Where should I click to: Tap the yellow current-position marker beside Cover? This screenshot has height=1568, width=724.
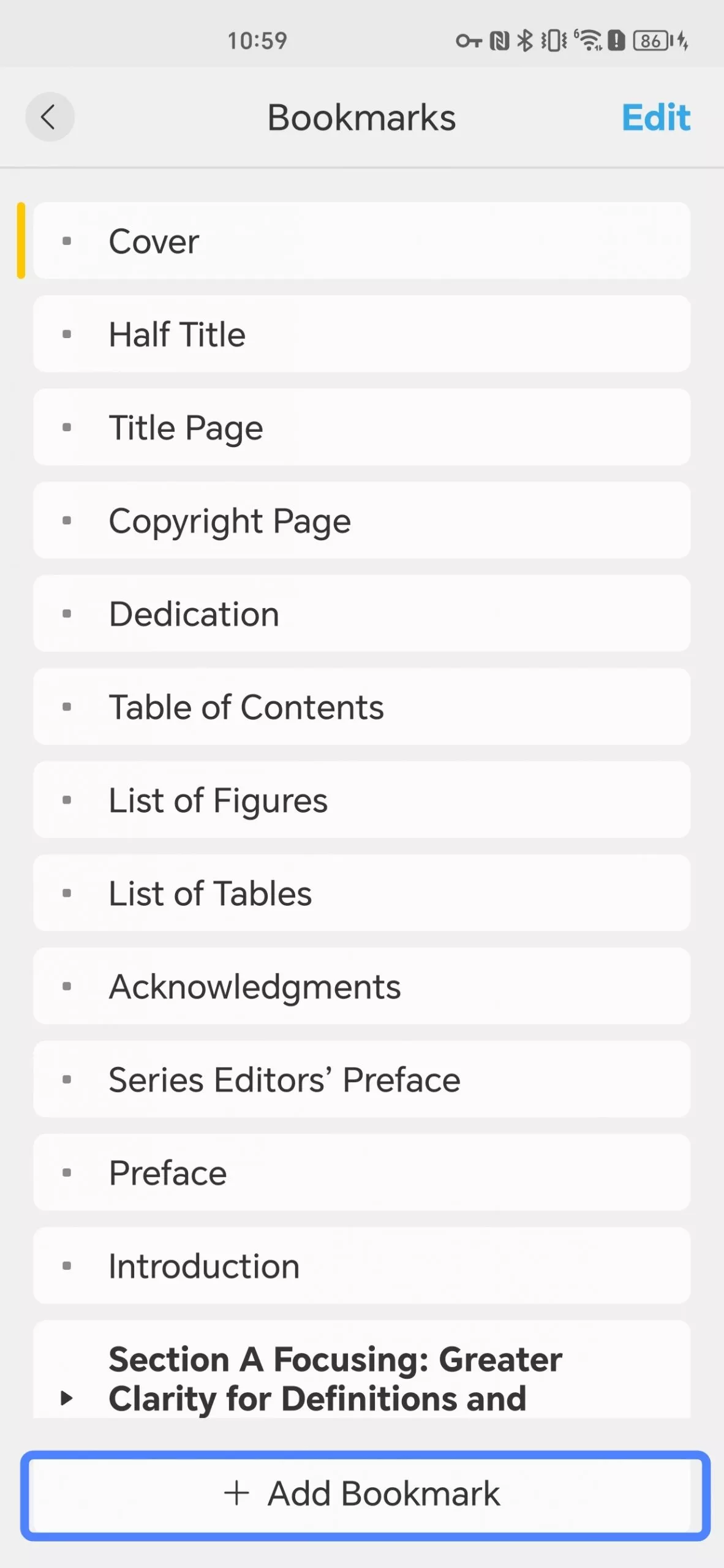21,241
